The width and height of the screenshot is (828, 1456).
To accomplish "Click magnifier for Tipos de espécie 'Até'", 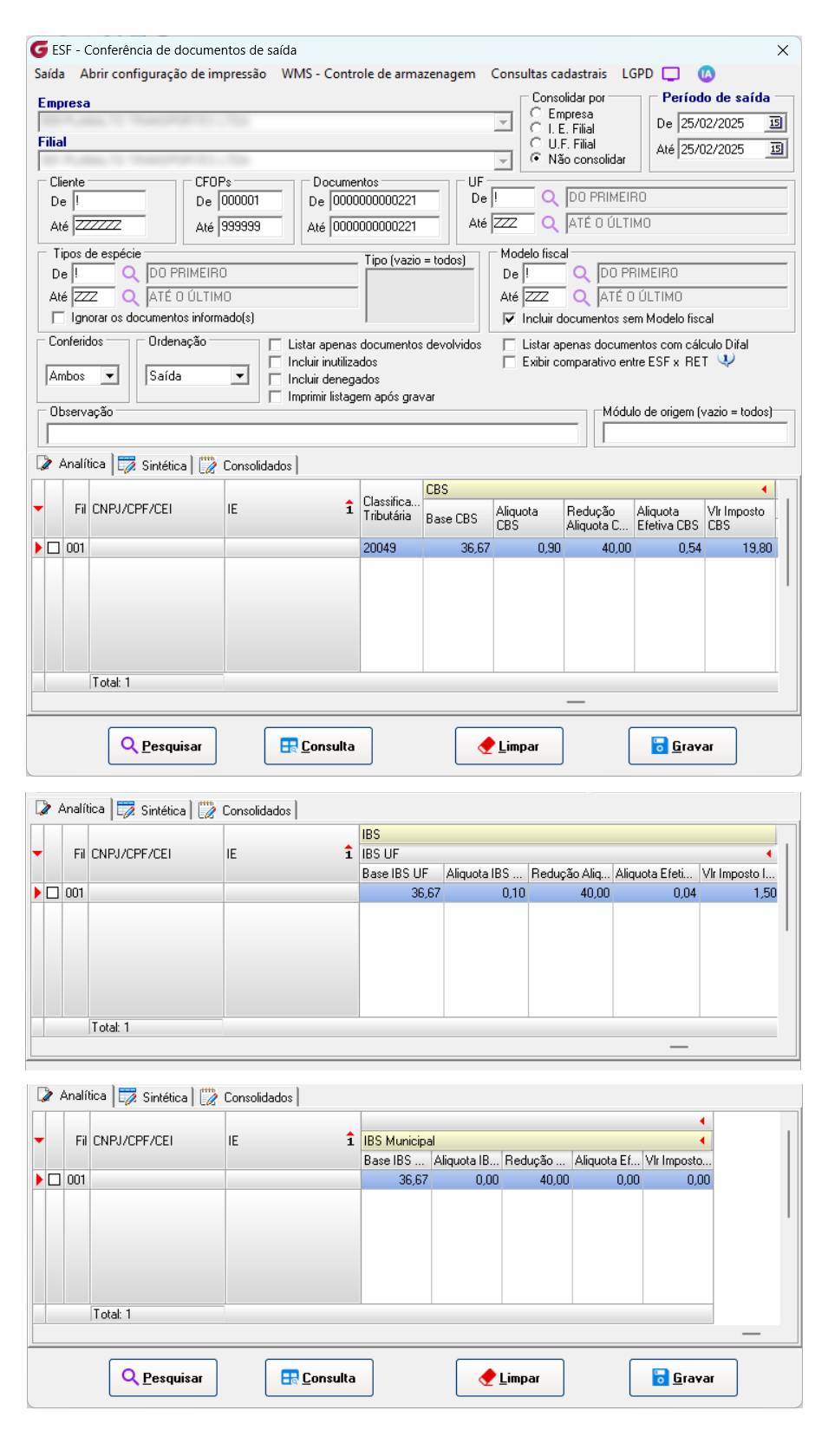I will point(130,297).
